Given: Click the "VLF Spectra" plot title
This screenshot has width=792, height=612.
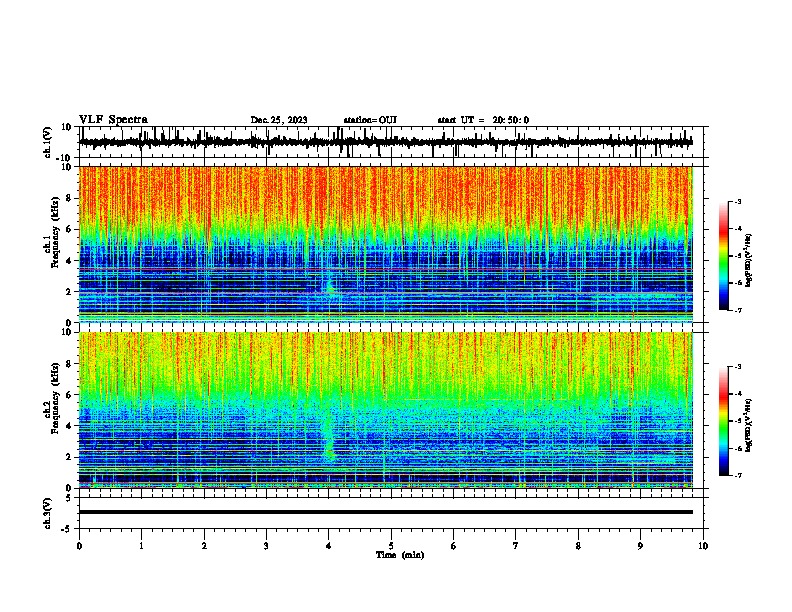Looking at the screenshot, I should pos(113,120).
